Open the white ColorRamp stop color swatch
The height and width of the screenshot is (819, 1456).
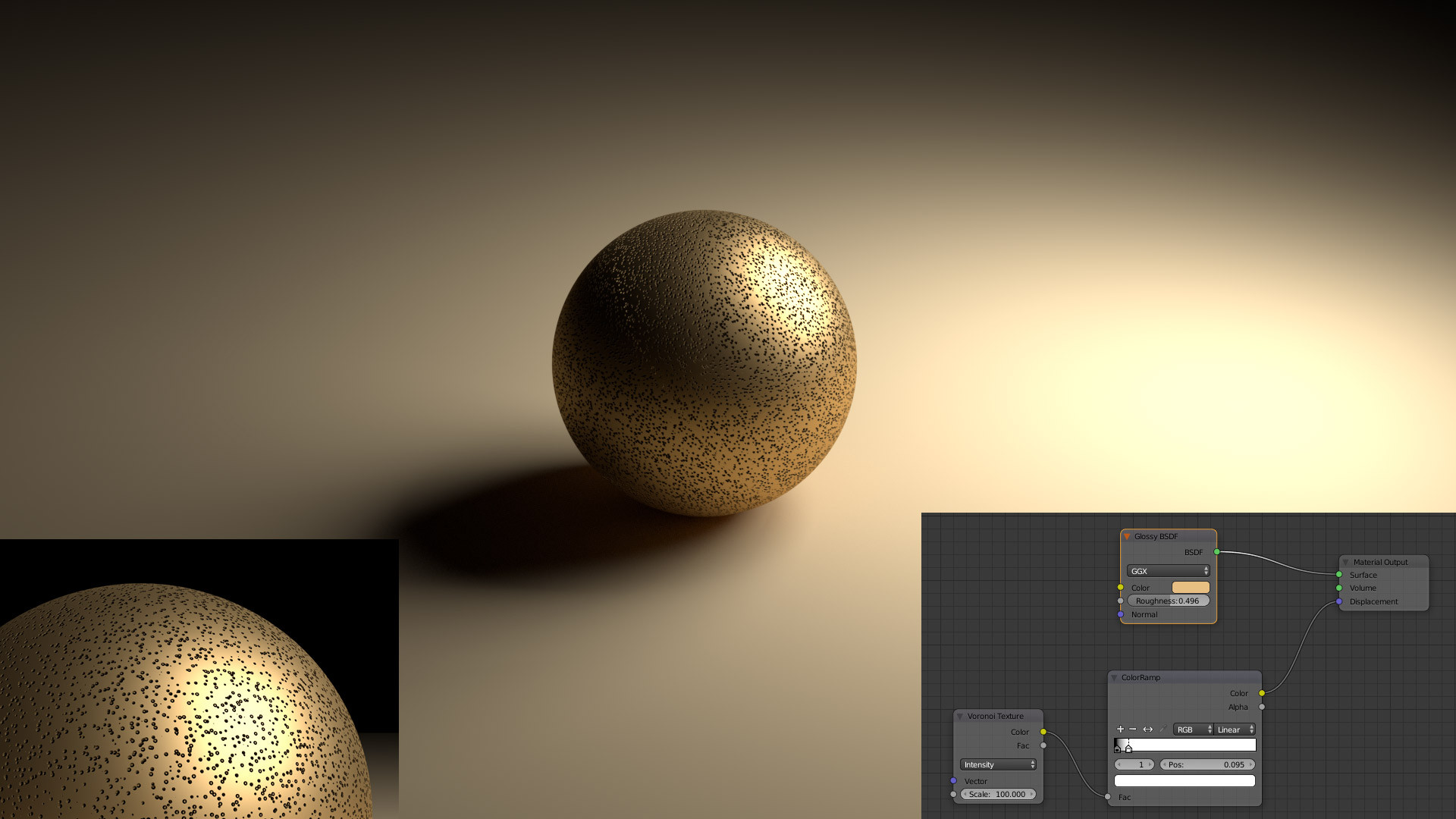1185,780
